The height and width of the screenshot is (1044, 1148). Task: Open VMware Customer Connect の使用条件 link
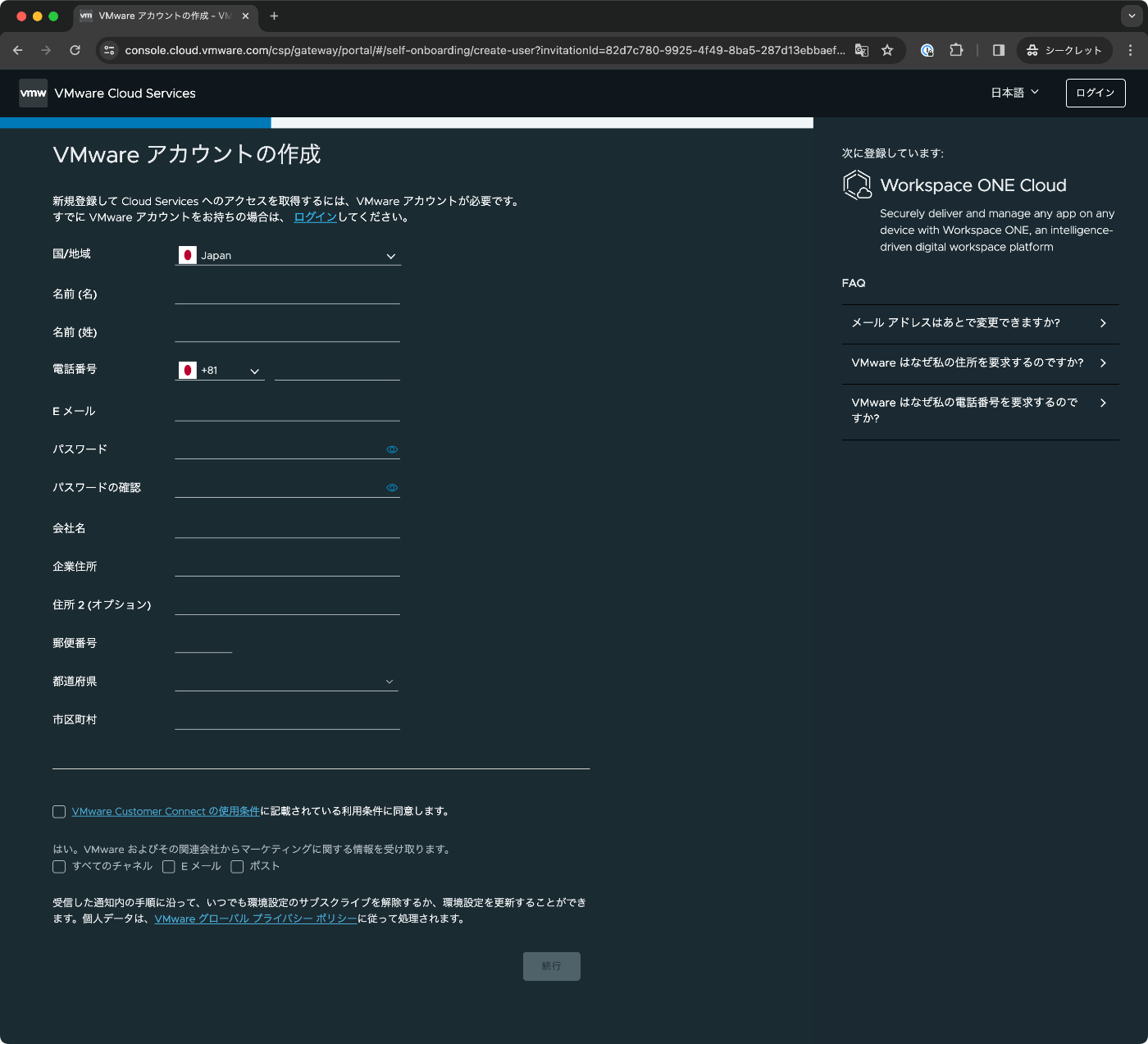166,812
